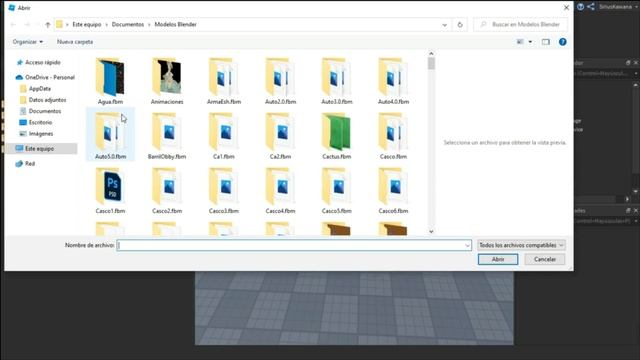Open the dialog help icon
This screenshot has height=360, width=640.
click(562, 42)
